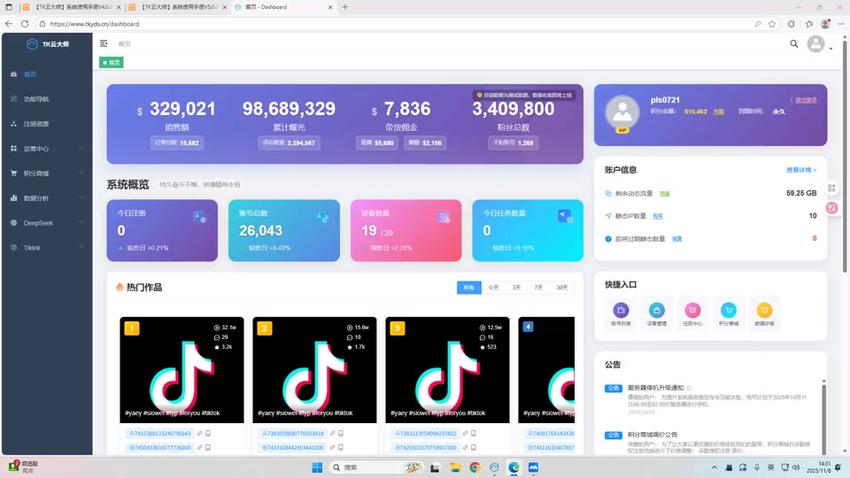
Task: Filter hot works by 今天 (today)
Action: pyautogui.click(x=493, y=287)
